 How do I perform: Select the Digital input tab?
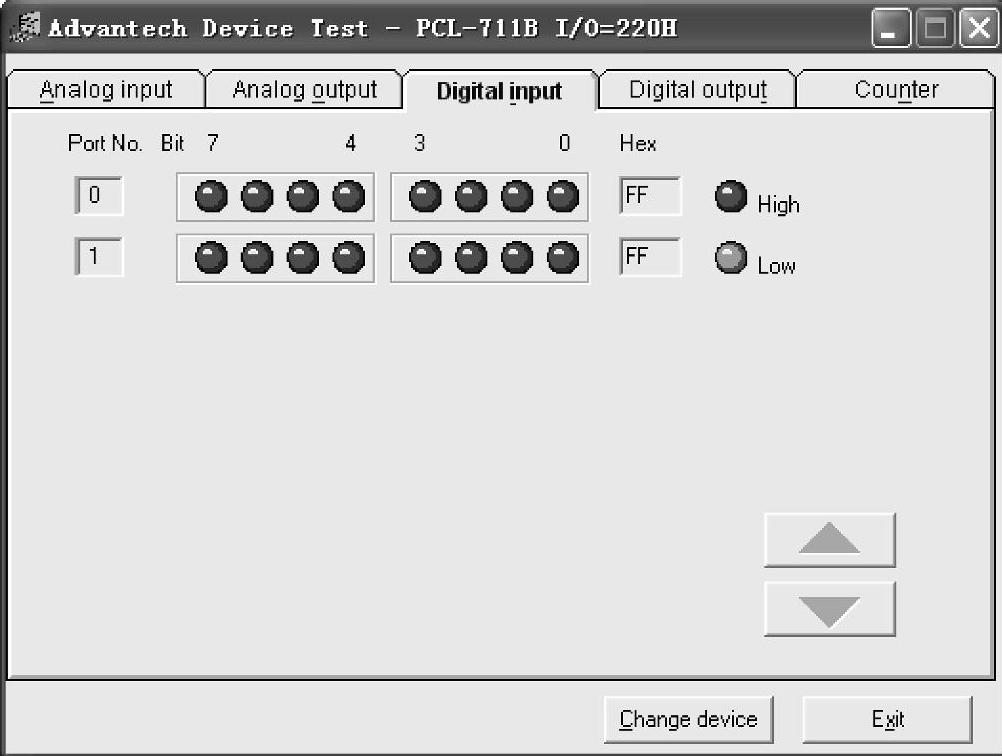pos(500,91)
